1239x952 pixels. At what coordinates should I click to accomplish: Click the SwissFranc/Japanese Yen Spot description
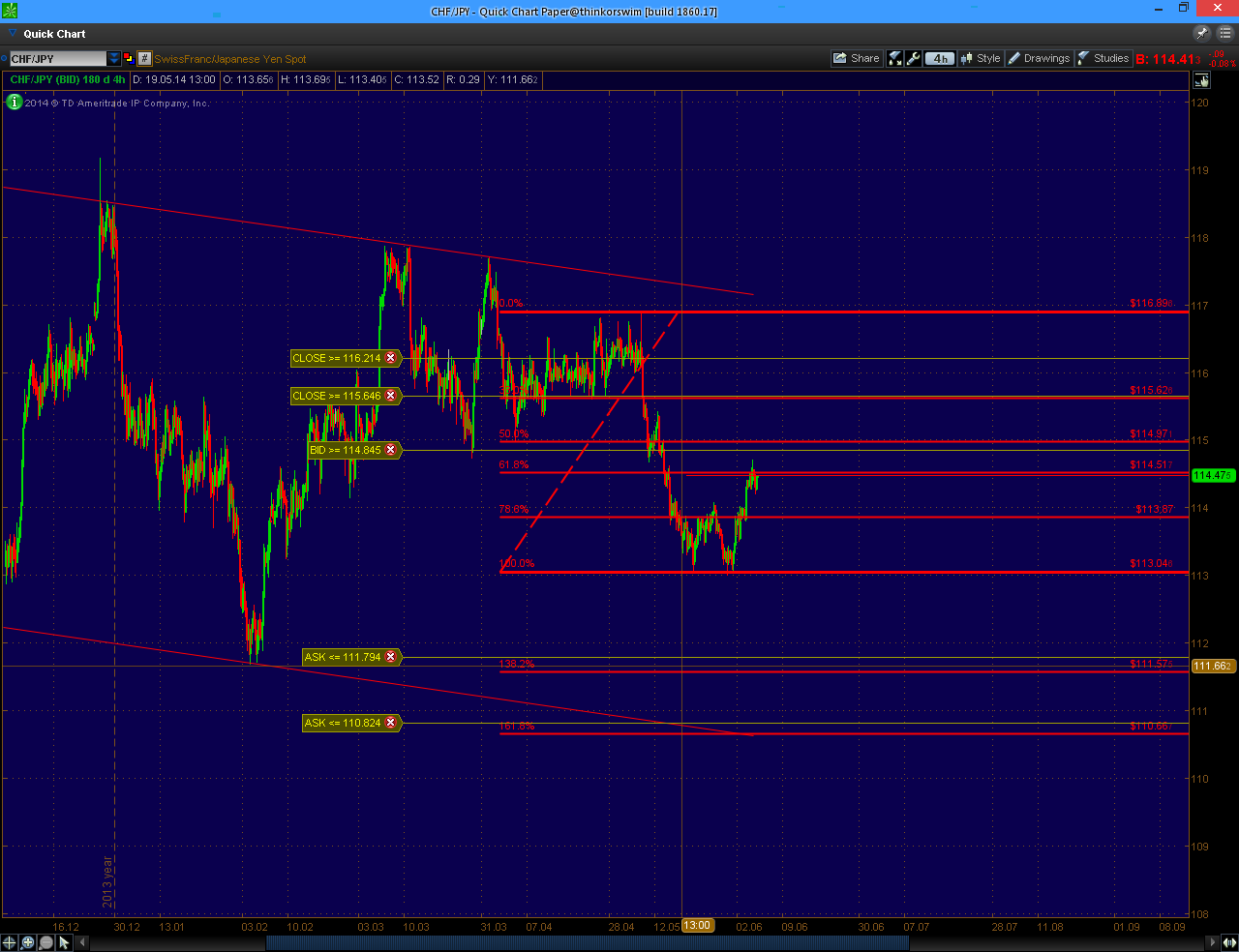click(230, 59)
